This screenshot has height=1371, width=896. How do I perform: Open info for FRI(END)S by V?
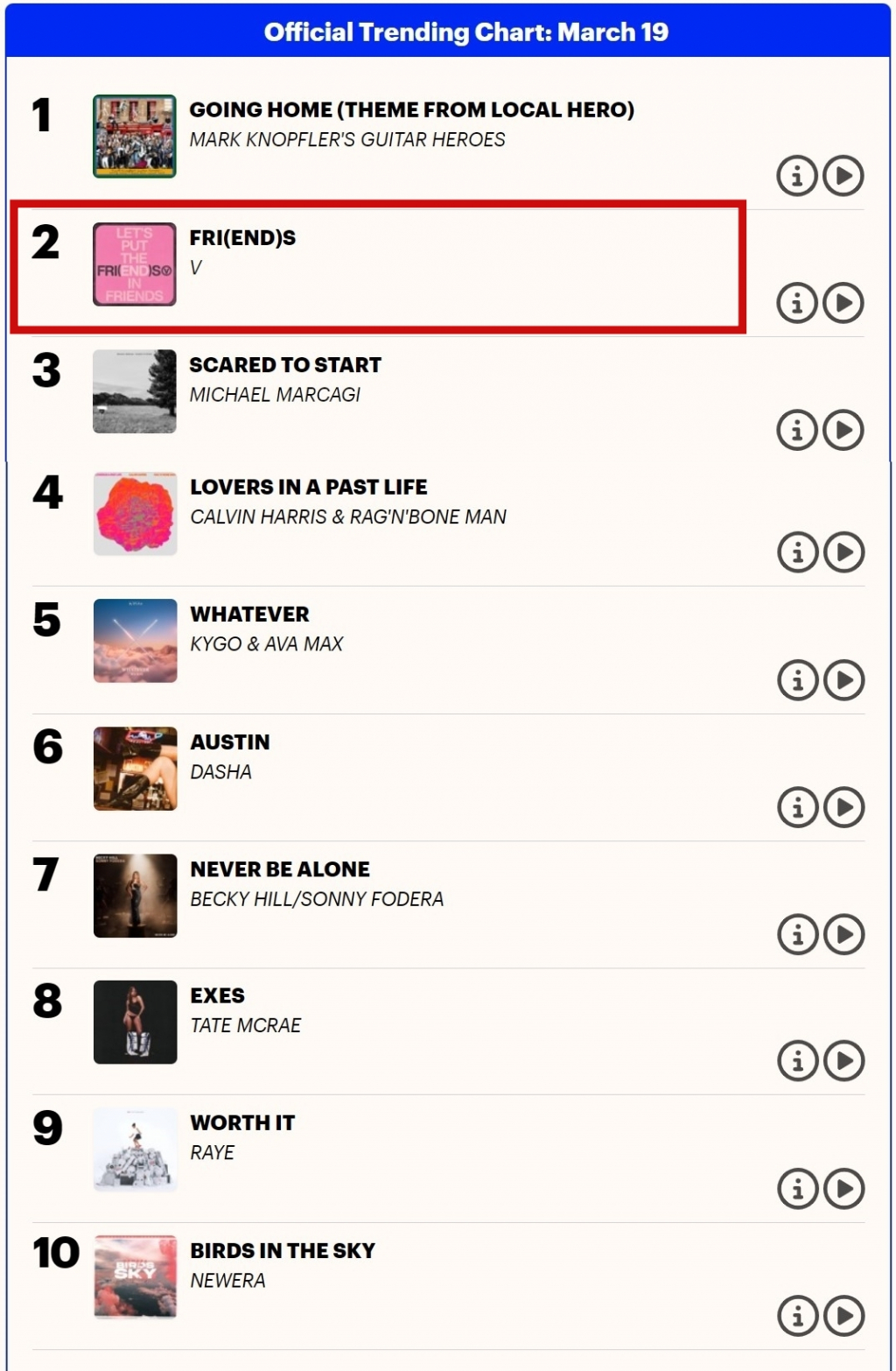pyautogui.click(x=797, y=303)
